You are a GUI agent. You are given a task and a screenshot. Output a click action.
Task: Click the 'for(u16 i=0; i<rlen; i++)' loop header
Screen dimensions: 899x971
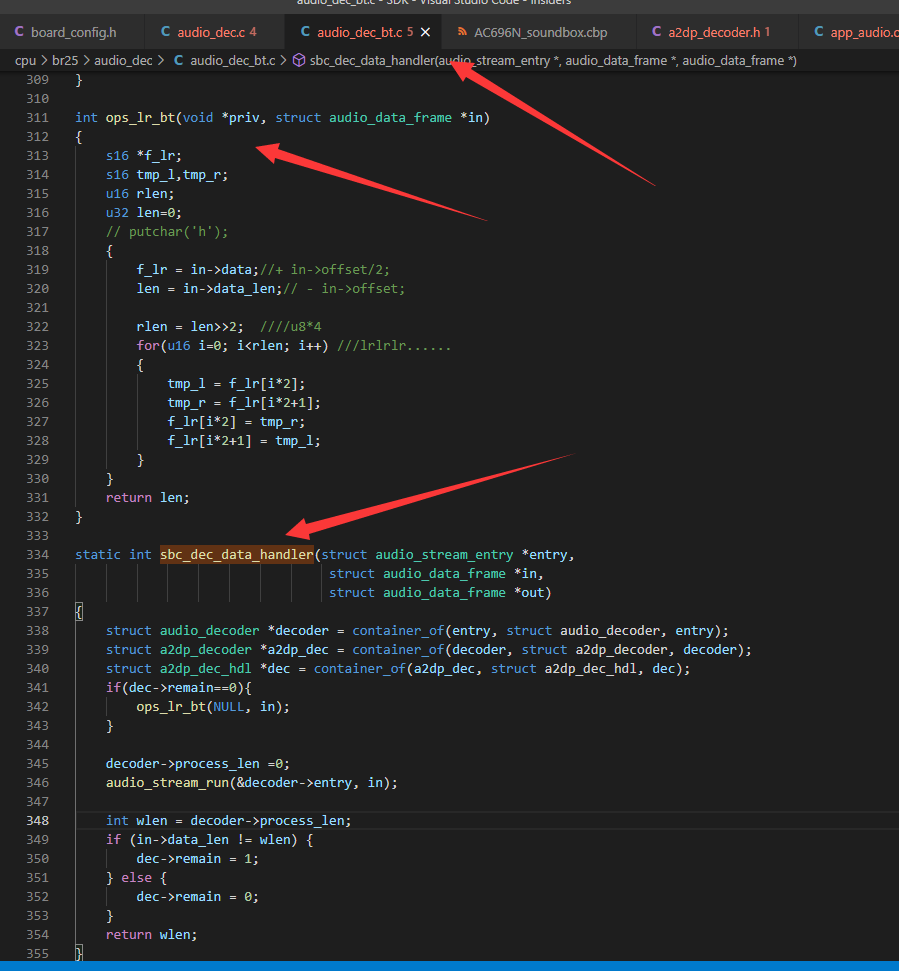pyautogui.click(x=232, y=346)
